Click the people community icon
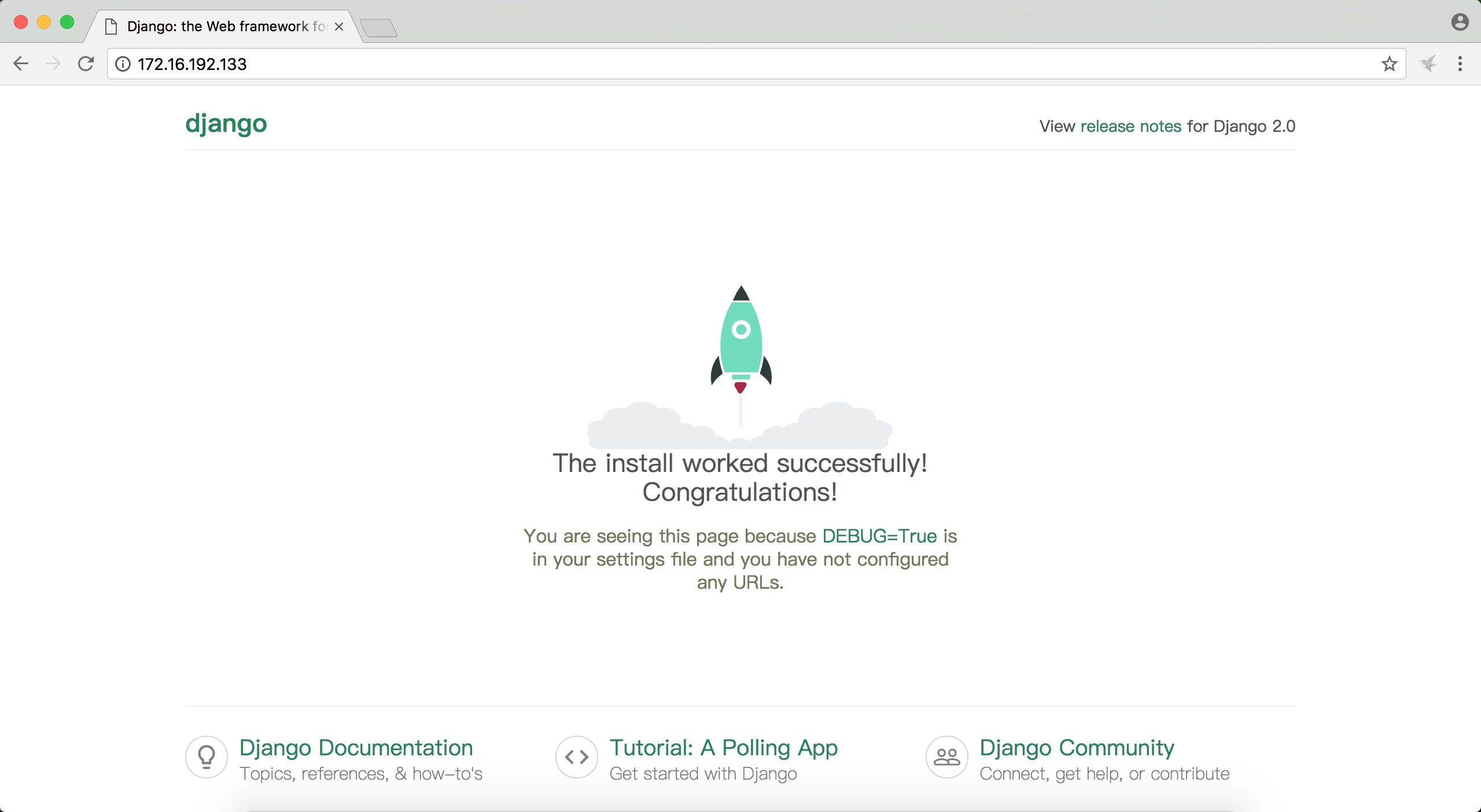The width and height of the screenshot is (1481, 812). pyautogui.click(x=947, y=756)
